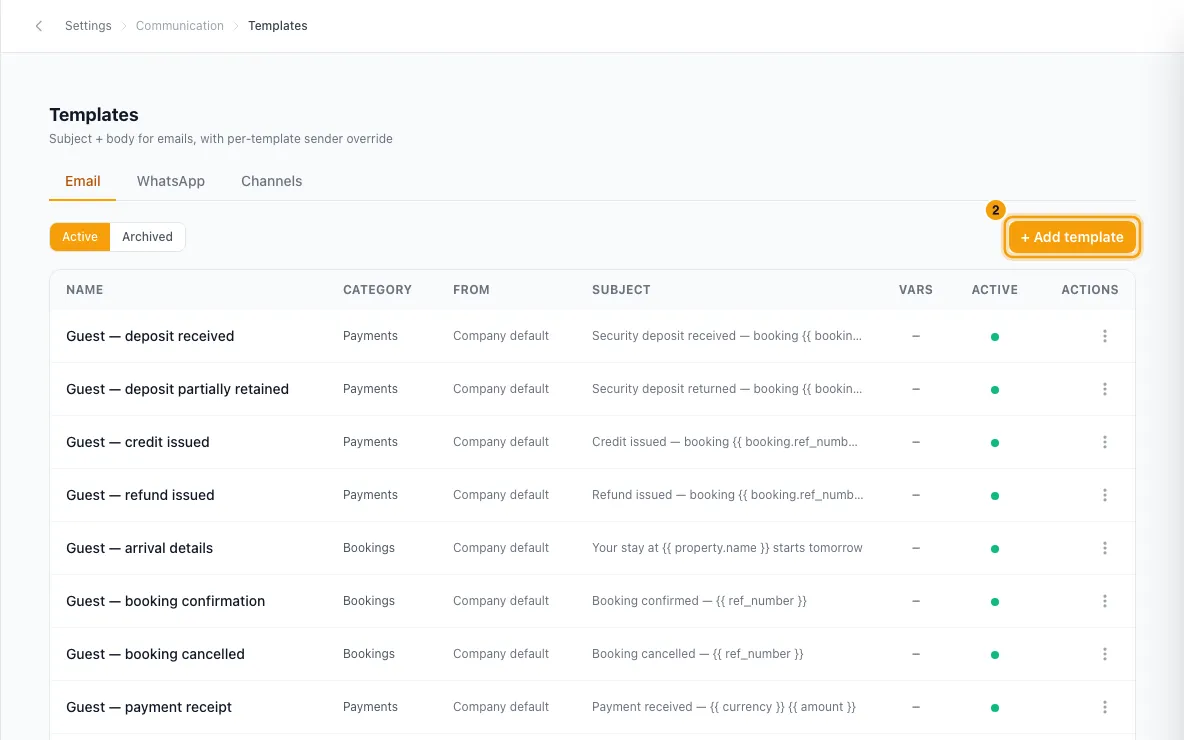This screenshot has height=740, width=1184.
Task: Click active status dot for deposit partially retained
Action: (x=994, y=390)
